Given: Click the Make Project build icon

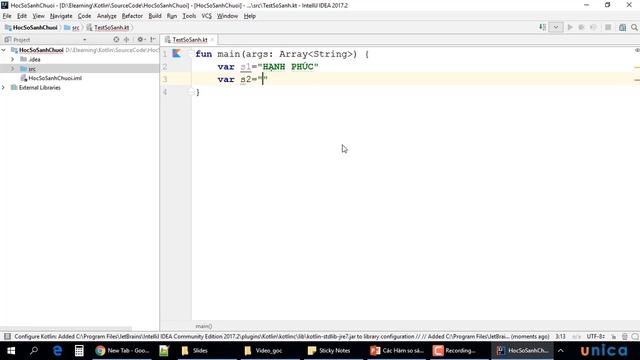Looking at the screenshot, I should (542, 27).
